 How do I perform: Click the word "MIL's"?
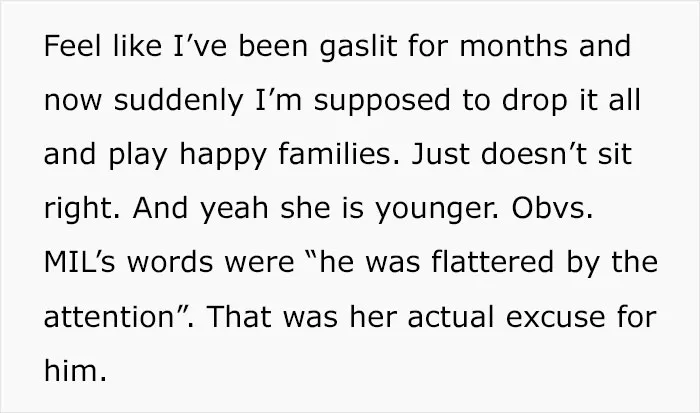79,262
